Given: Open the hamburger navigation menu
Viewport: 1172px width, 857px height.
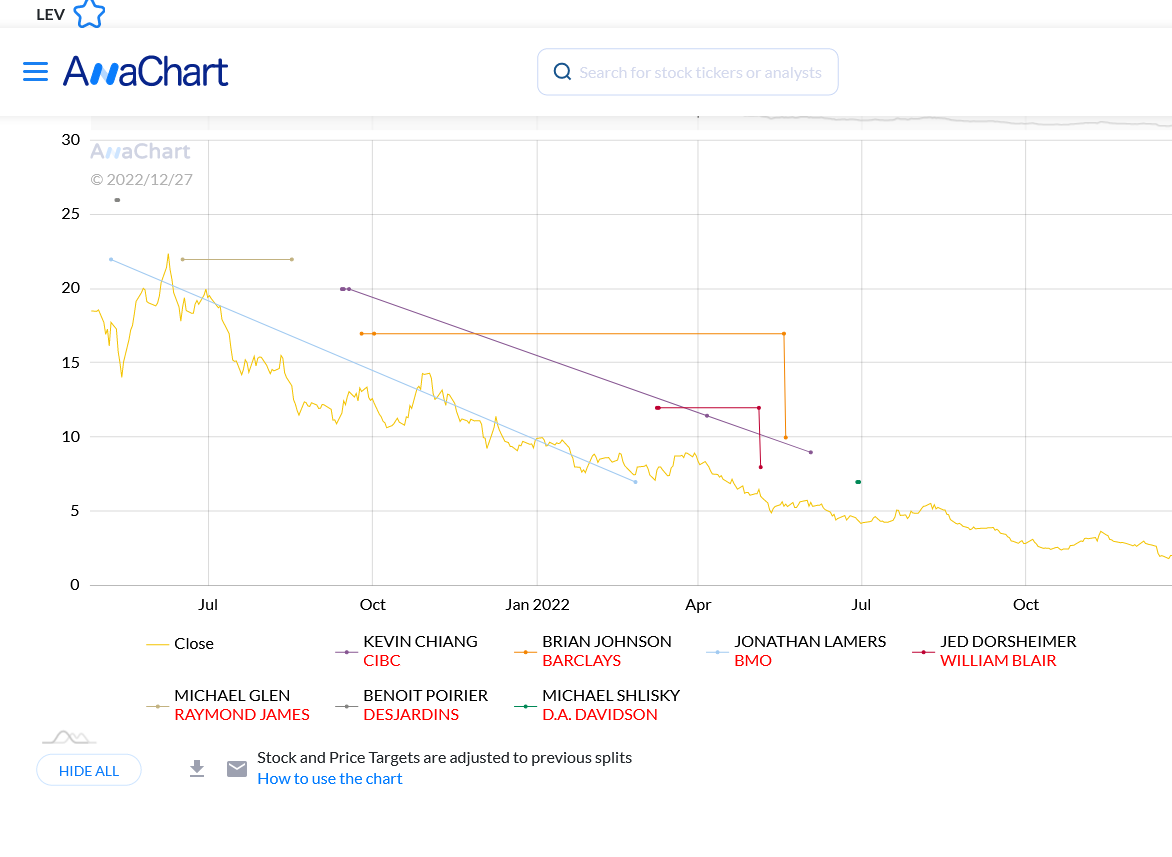Looking at the screenshot, I should pyautogui.click(x=35, y=72).
